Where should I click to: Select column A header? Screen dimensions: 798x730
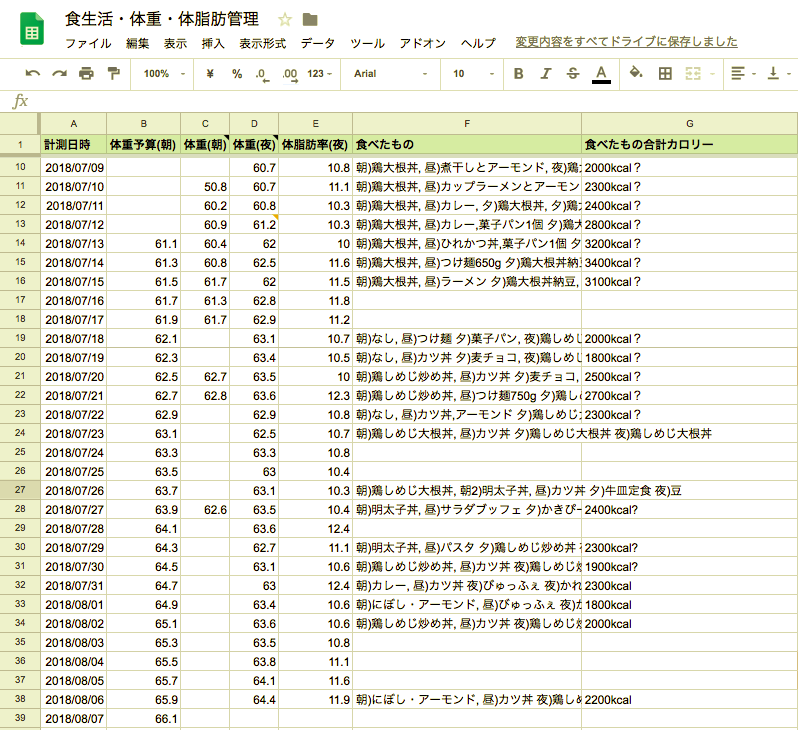coord(74,124)
